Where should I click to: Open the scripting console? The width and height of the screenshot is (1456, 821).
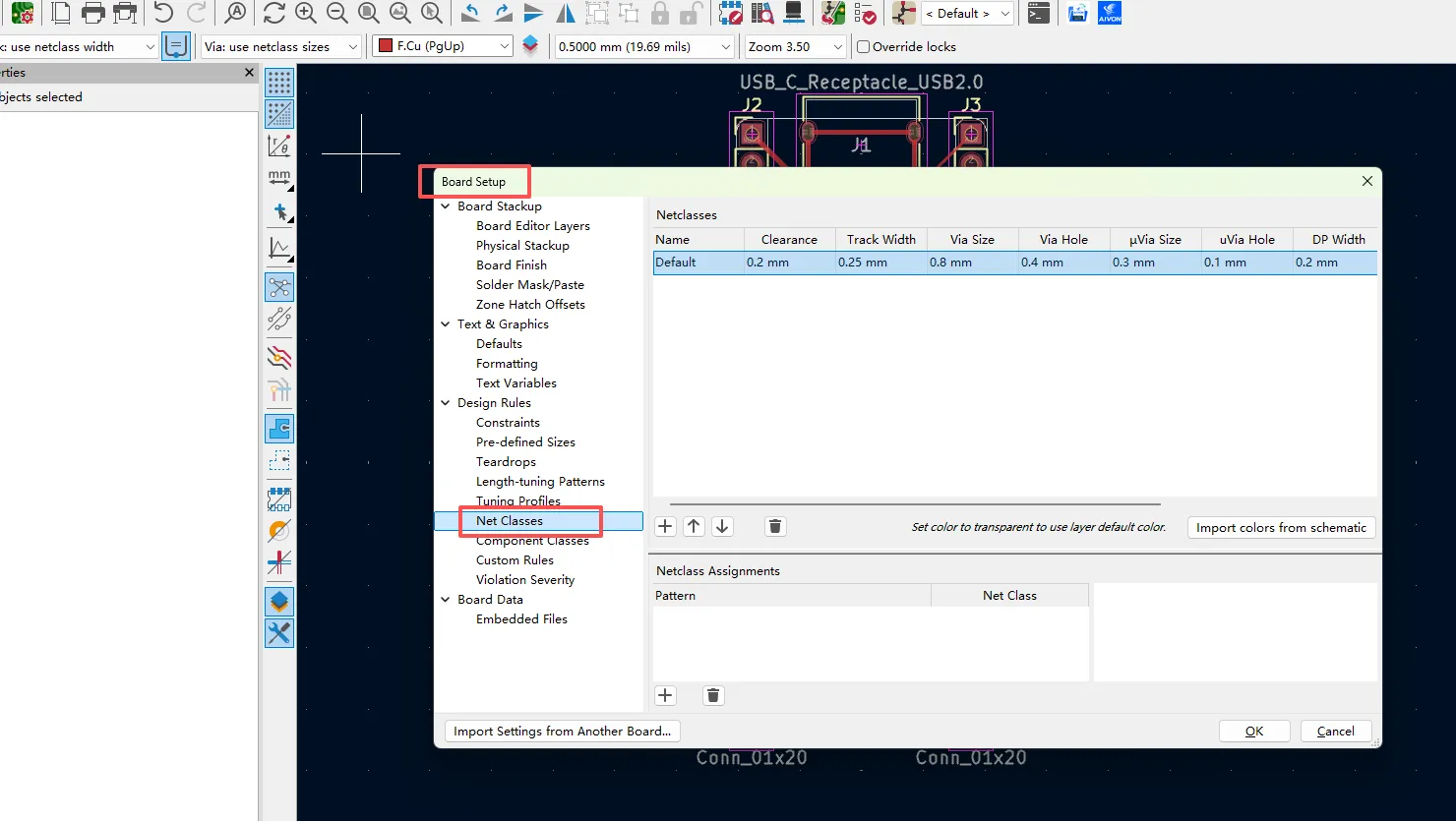pos(1038,13)
